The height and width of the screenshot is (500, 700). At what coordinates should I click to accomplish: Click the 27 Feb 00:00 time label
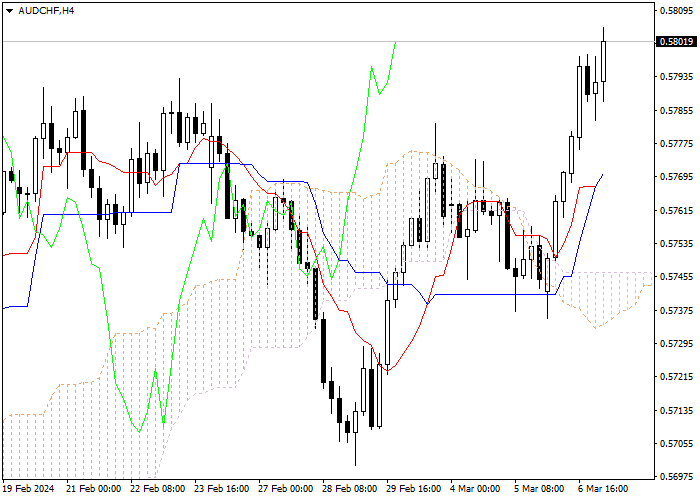pyautogui.click(x=286, y=489)
